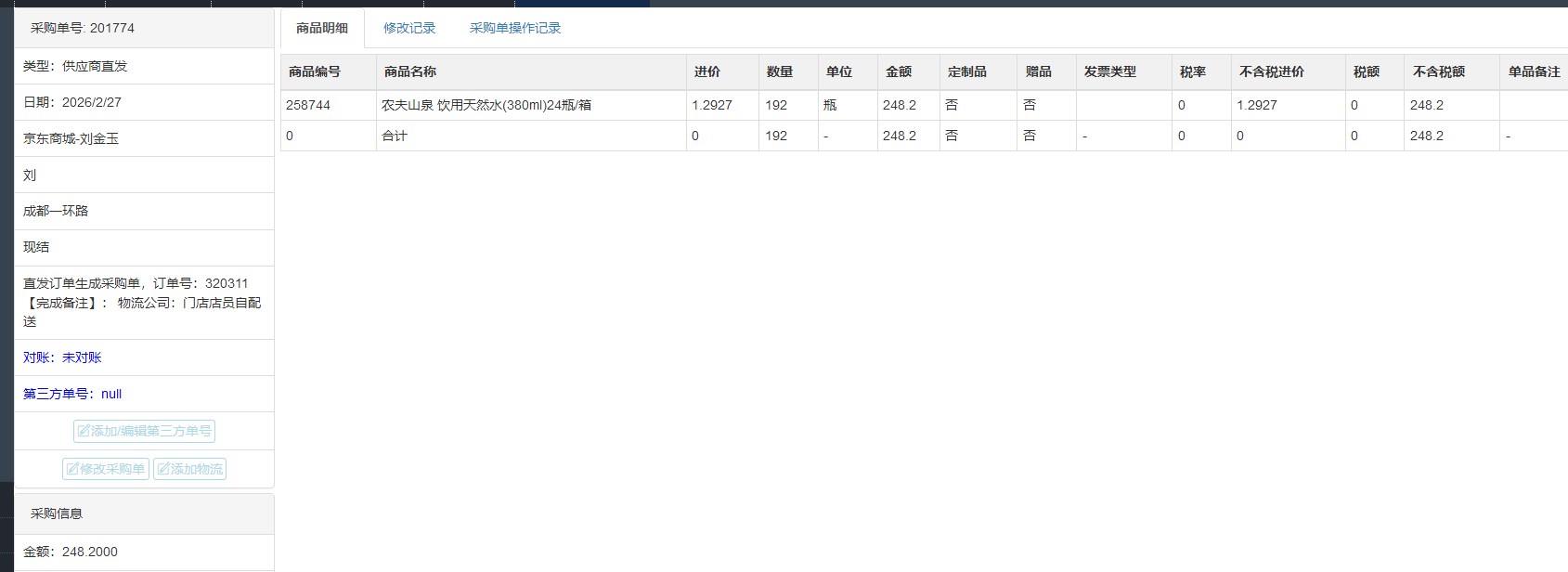Select product code 258744 cell
The height and width of the screenshot is (572, 1568).
308,105
